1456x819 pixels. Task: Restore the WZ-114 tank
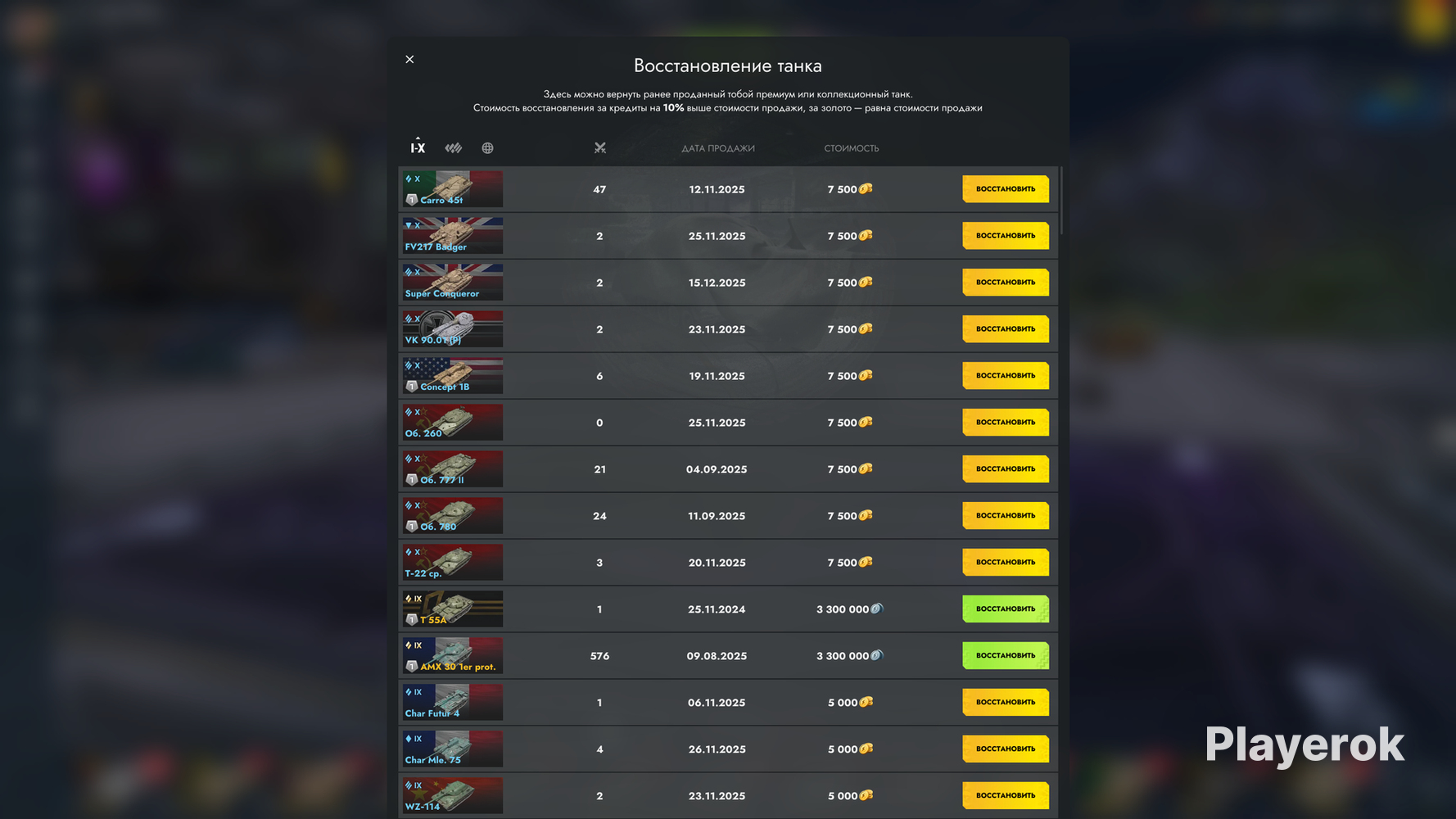(1006, 796)
